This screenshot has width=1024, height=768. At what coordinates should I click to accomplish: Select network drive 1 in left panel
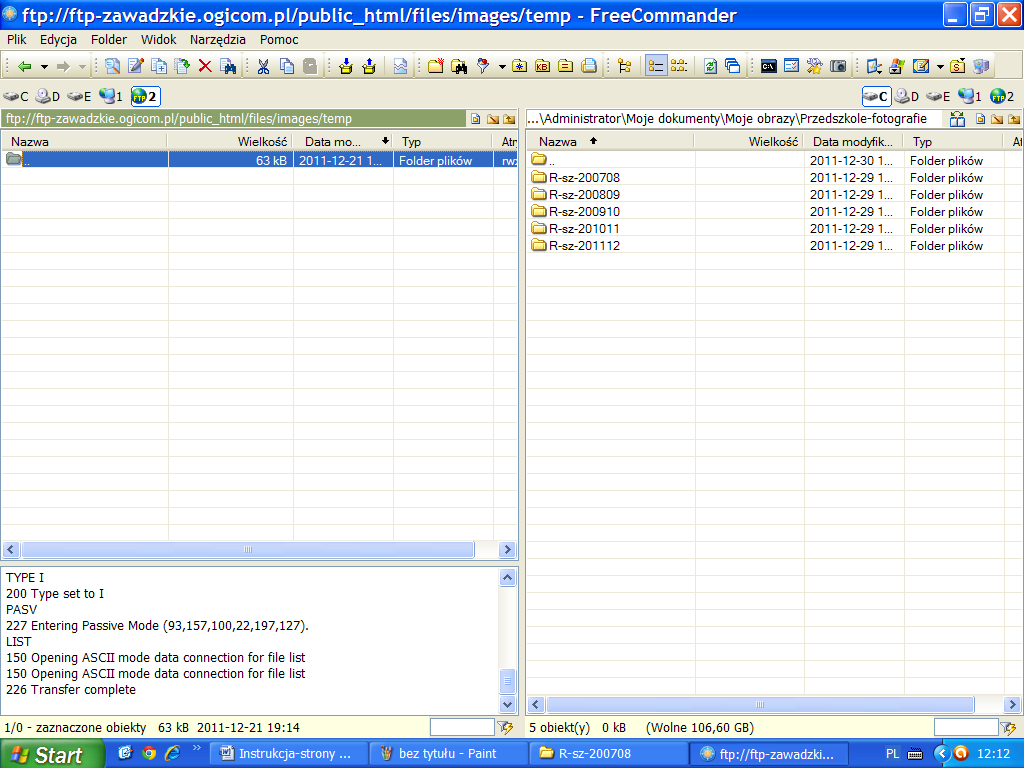(x=110, y=97)
